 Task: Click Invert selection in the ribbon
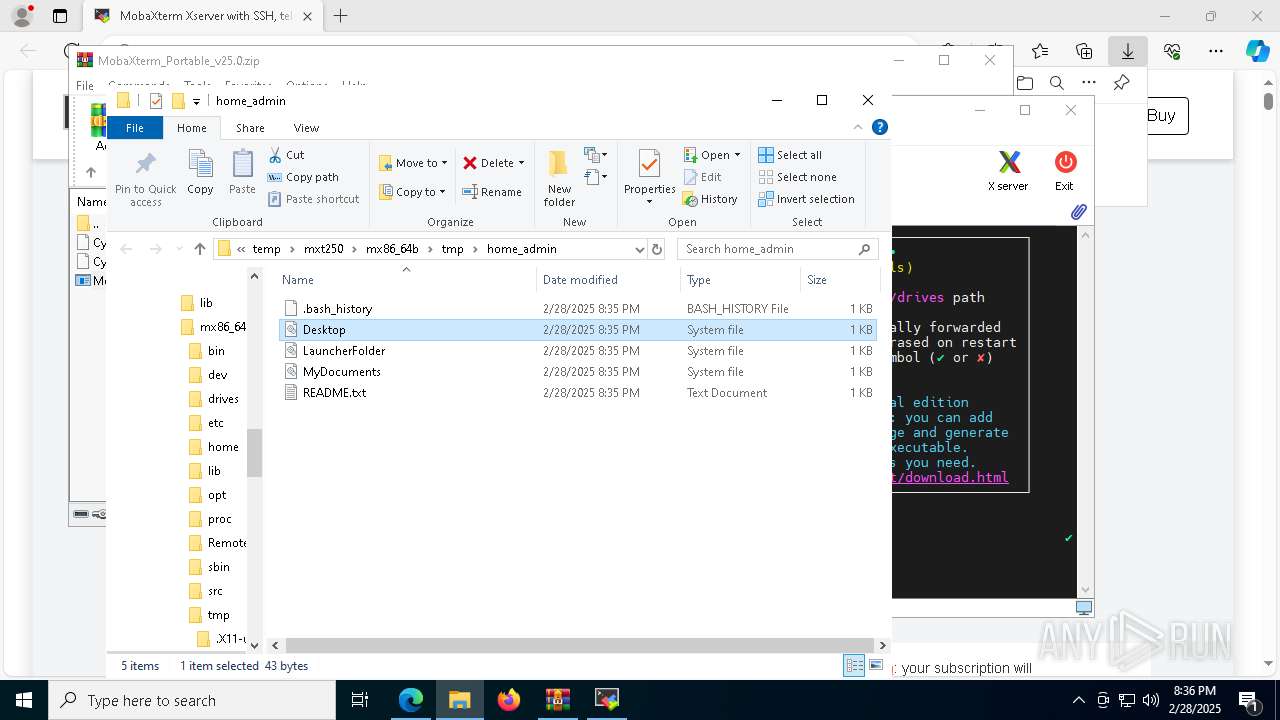pyautogui.click(x=806, y=199)
